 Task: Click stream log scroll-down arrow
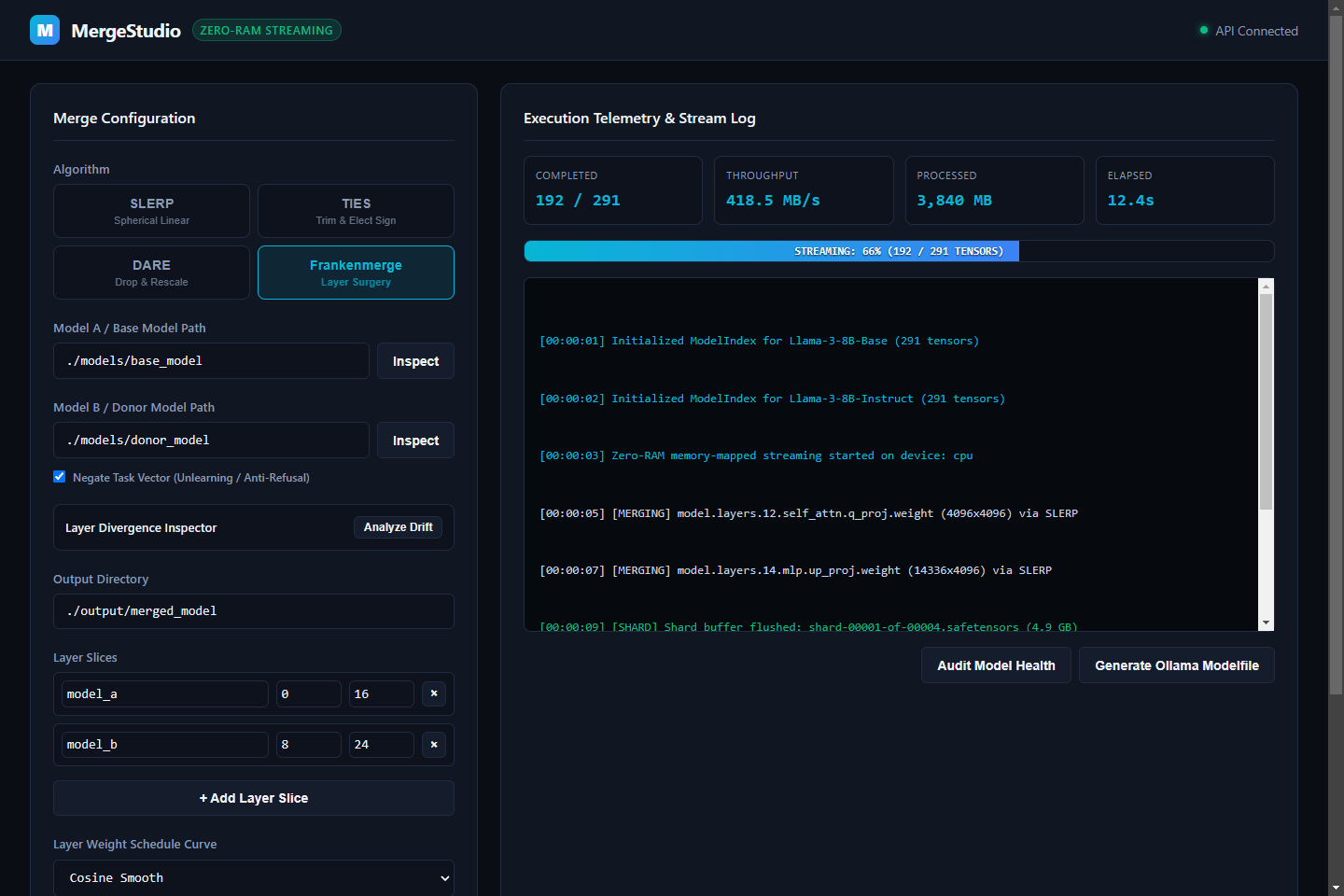pos(1266,623)
